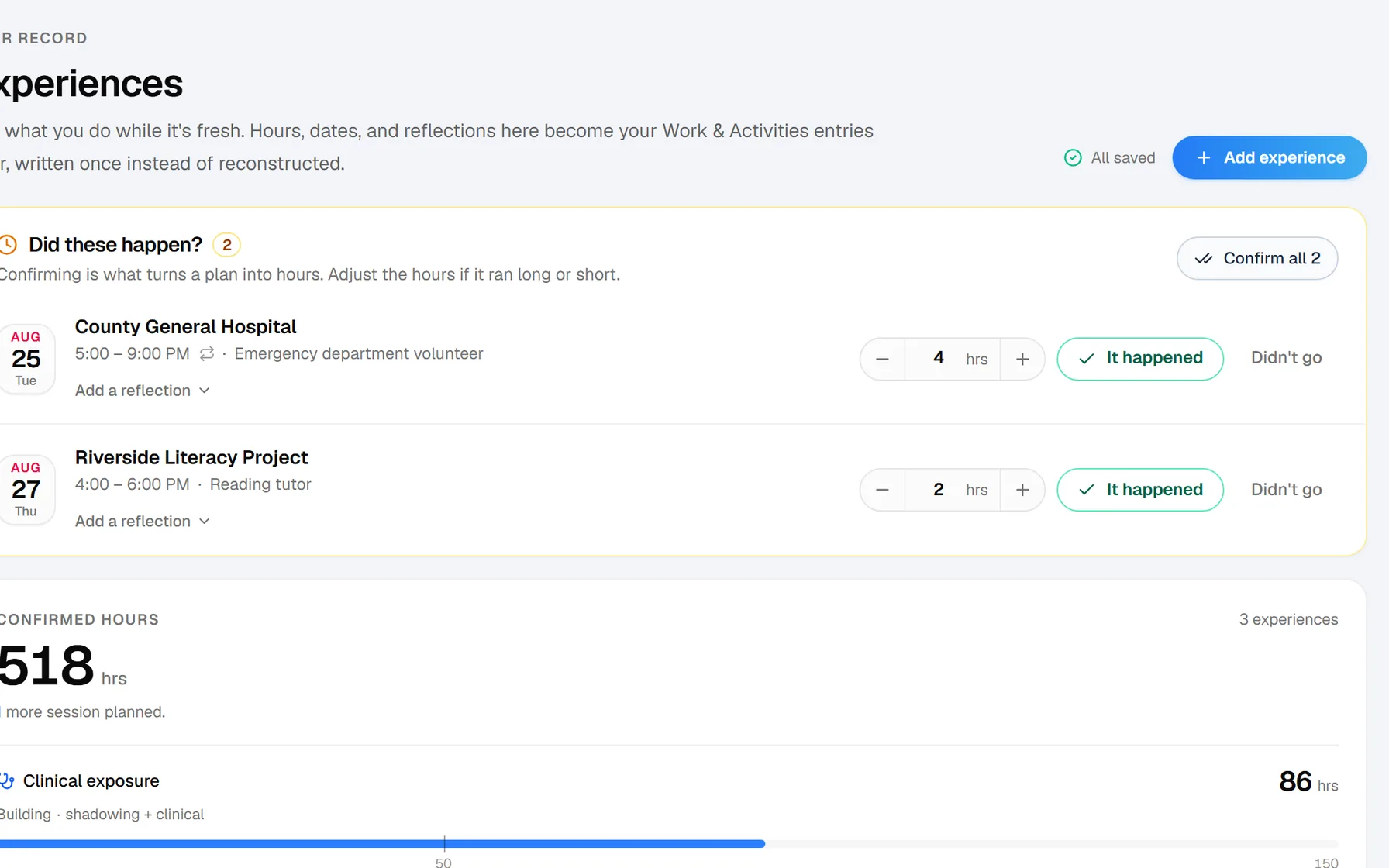Click the pending count badge showing 2

coord(226,245)
